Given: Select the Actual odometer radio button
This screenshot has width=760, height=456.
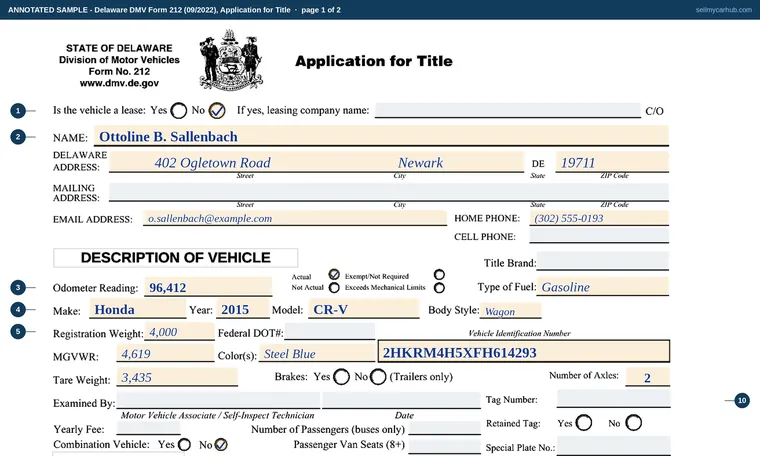Looking at the screenshot, I should 334,275.
